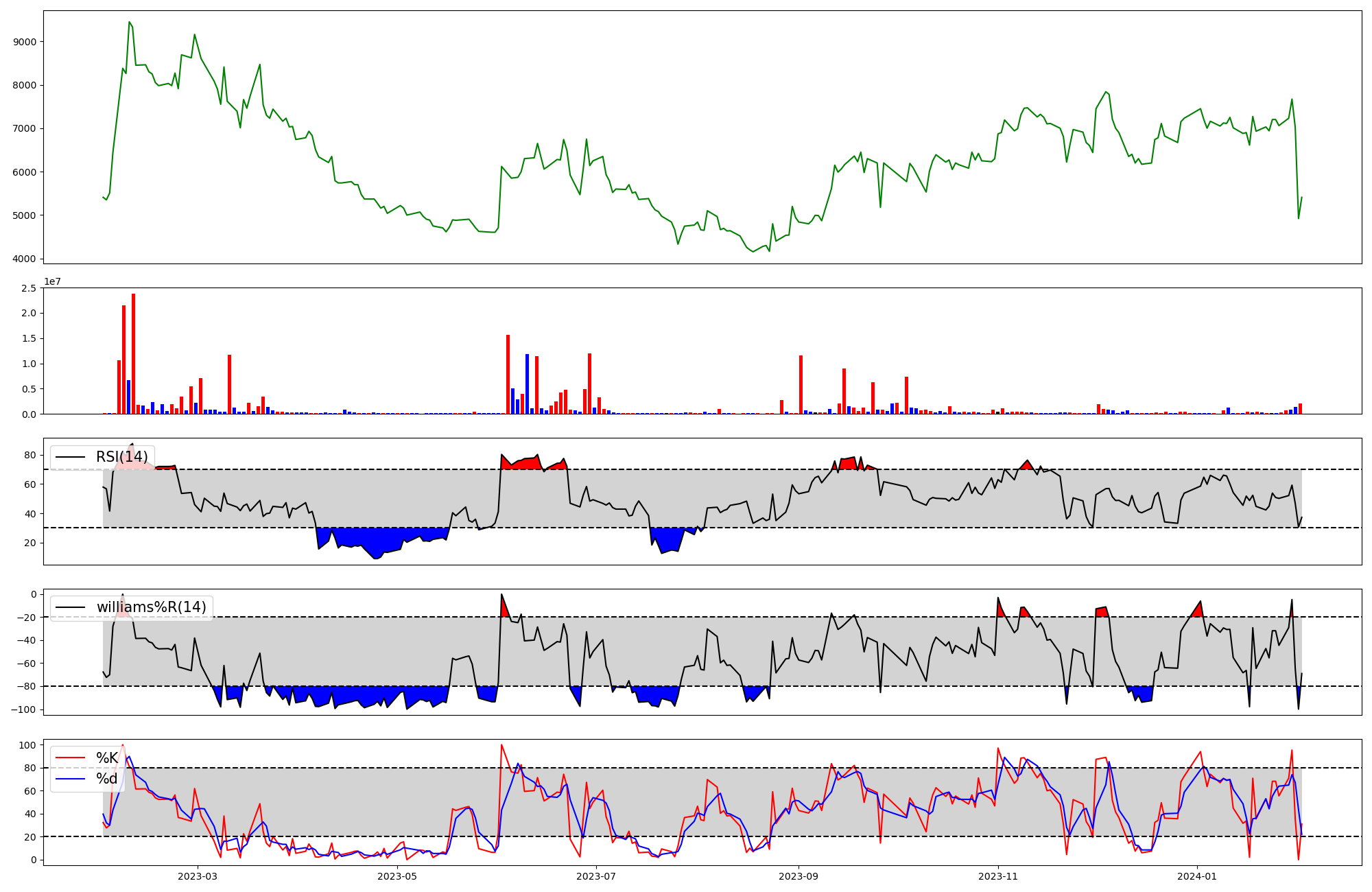Click the 80 tick on RSI axis
The height and width of the screenshot is (892, 1372).
[x=31, y=455]
